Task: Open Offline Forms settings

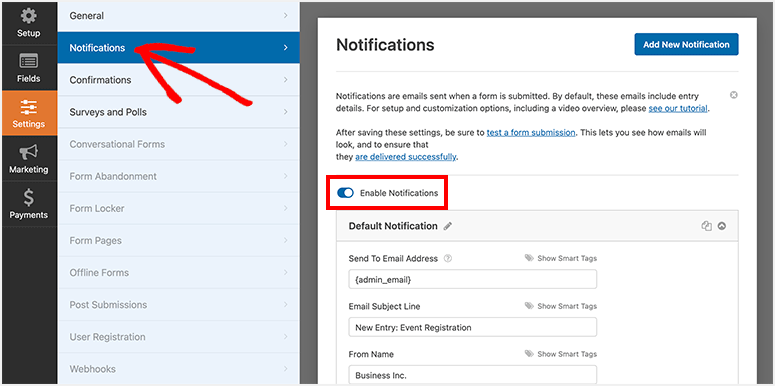Action: (178, 273)
